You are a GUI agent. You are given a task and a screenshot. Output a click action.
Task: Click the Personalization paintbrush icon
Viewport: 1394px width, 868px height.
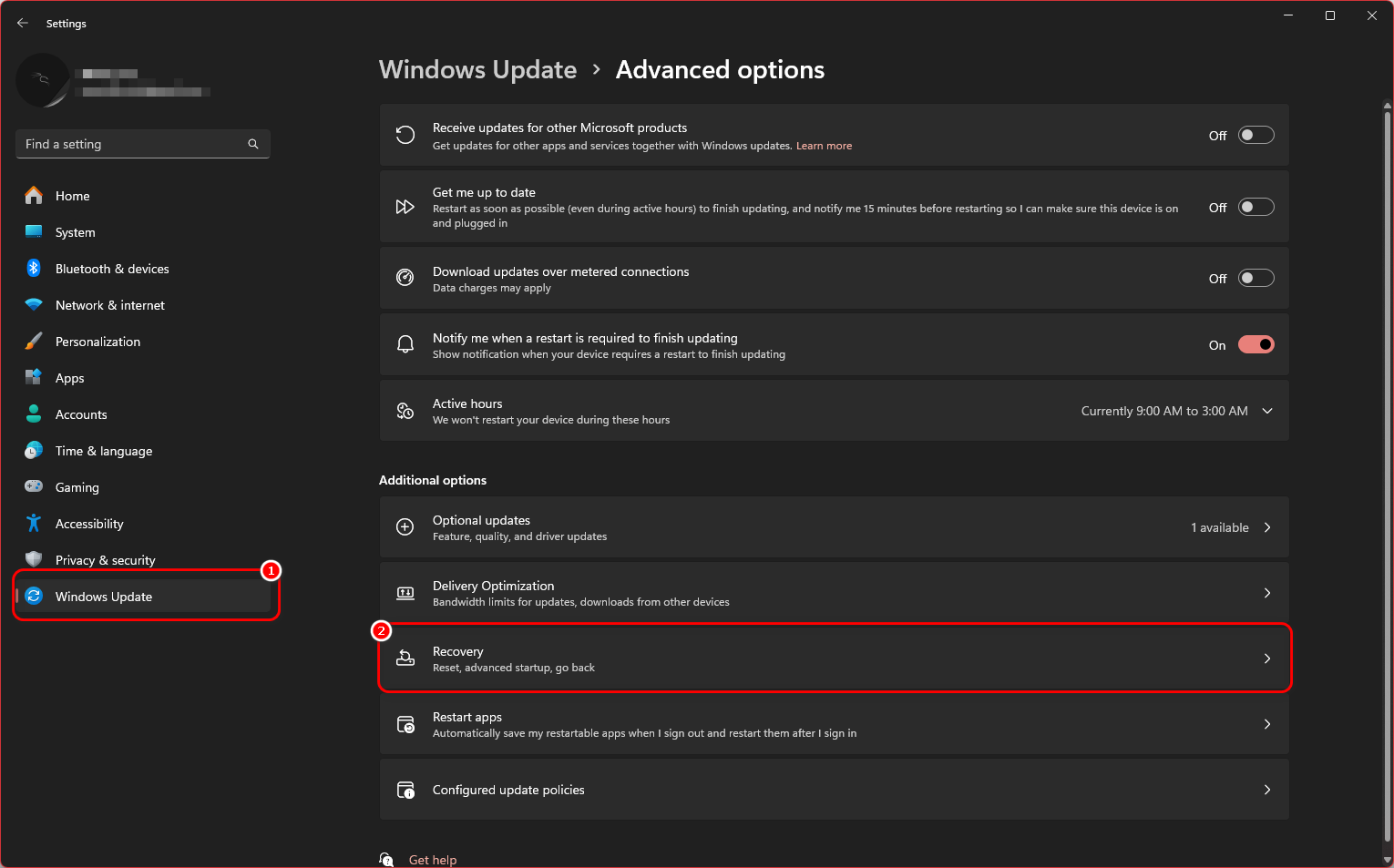[34, 342]
